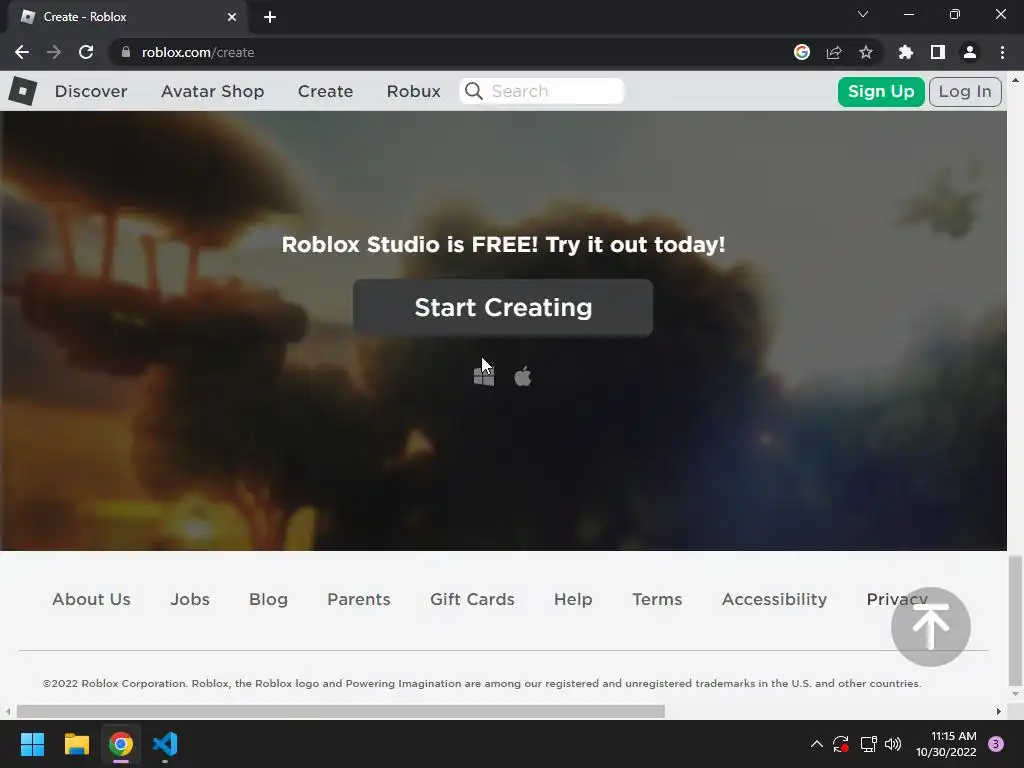Open the Parents footer link
Screen dimensions: 1024x768
point(359,599)
